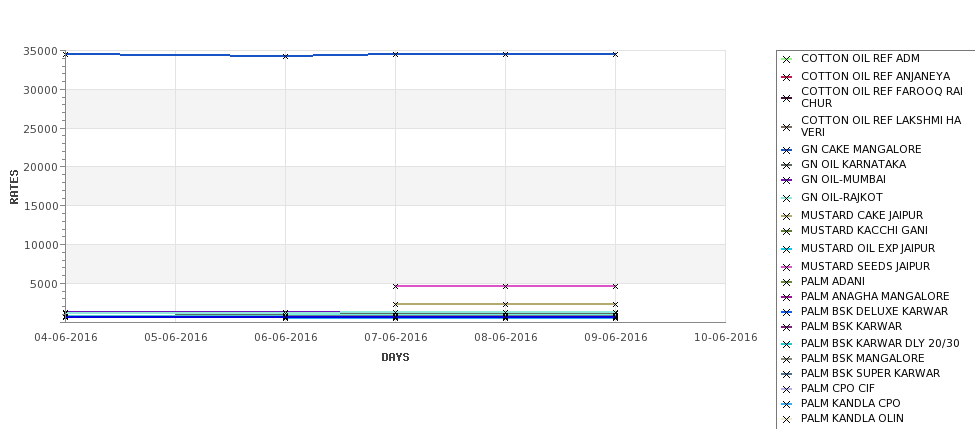
Task: Click the RATES axis title
Action: [x=14, y=186]
